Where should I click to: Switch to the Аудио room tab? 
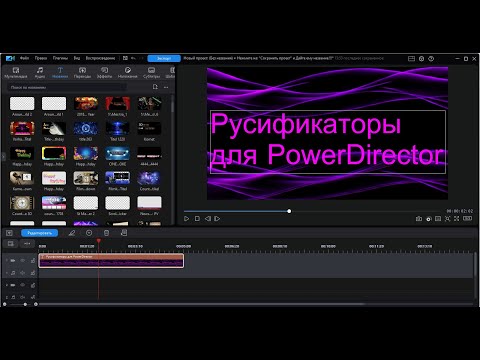(40, 73)
